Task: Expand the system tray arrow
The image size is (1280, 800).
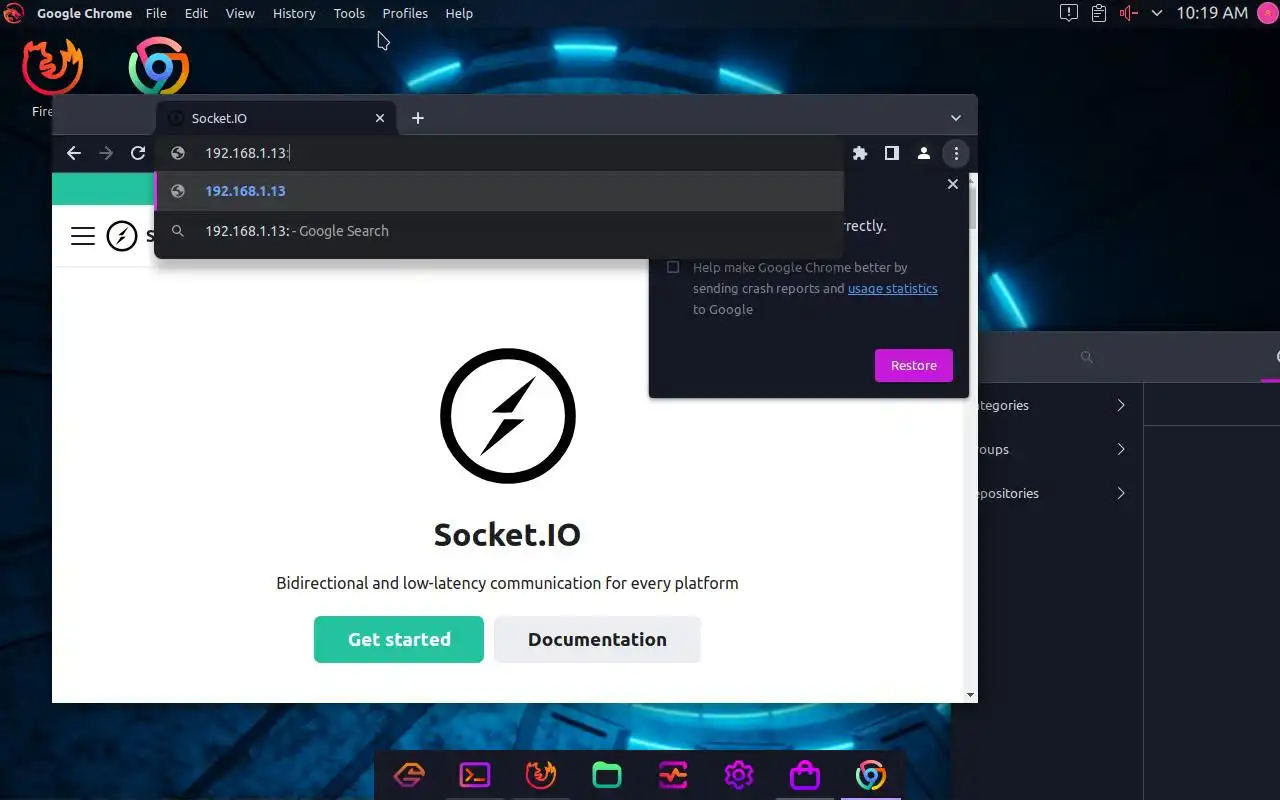Action: 1157,13
